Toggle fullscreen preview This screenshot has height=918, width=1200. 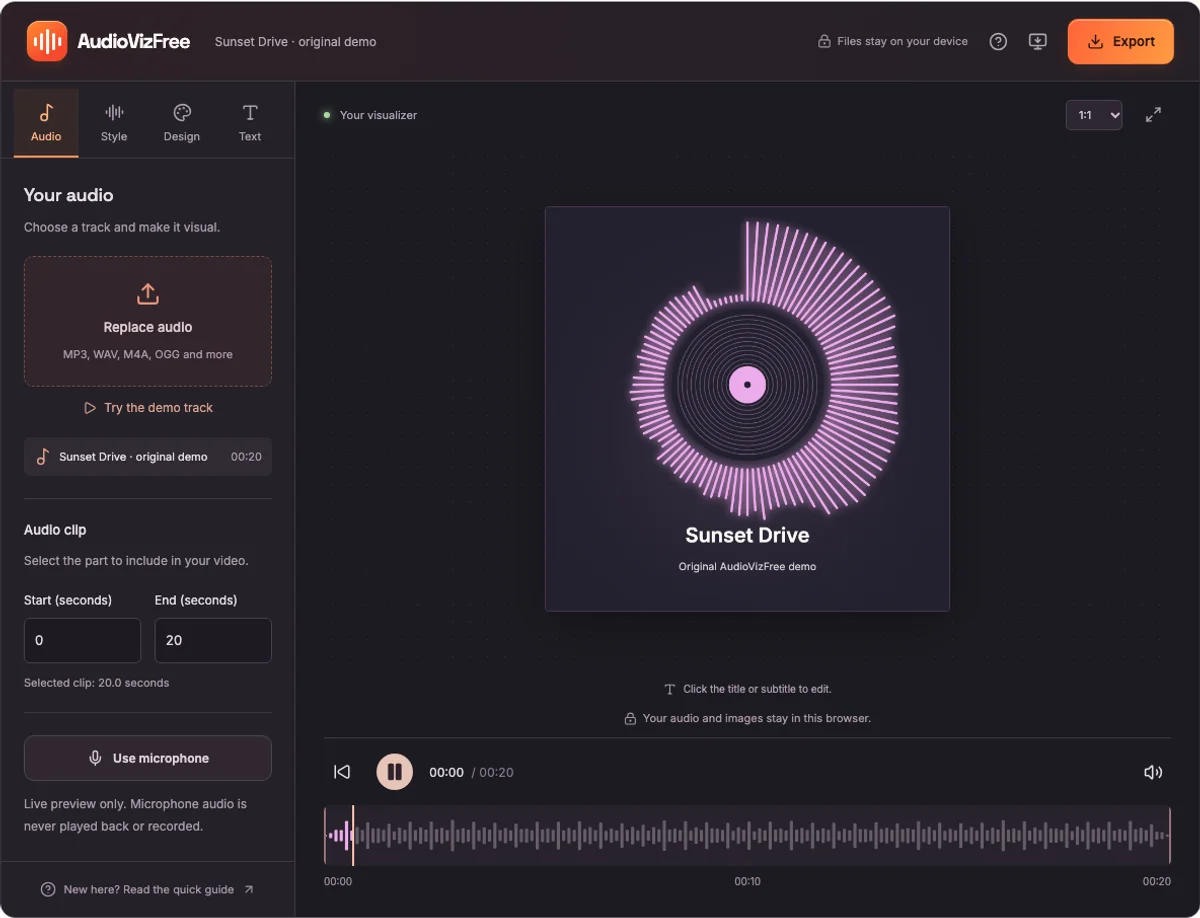[1153, 115]
